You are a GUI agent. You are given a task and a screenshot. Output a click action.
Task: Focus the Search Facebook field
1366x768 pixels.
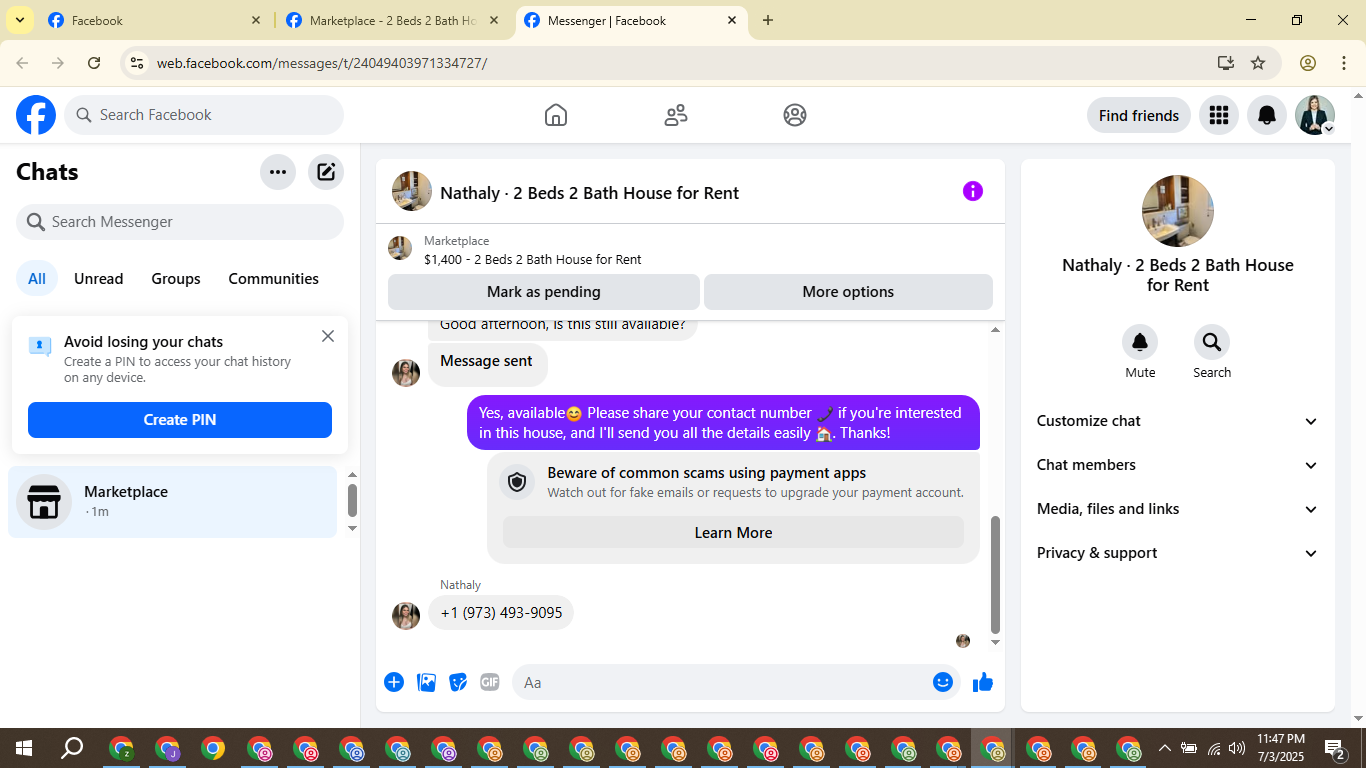point(204,115)
